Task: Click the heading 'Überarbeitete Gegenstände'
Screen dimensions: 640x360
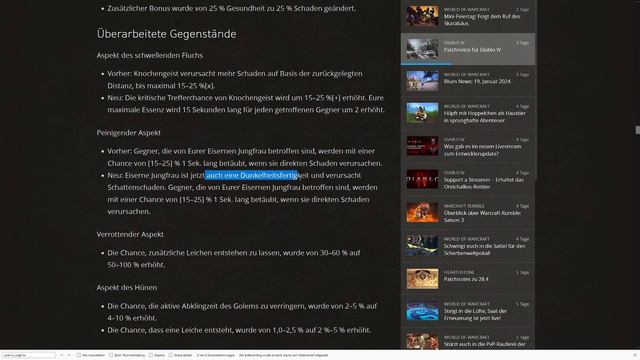Action: pos(166,33)
